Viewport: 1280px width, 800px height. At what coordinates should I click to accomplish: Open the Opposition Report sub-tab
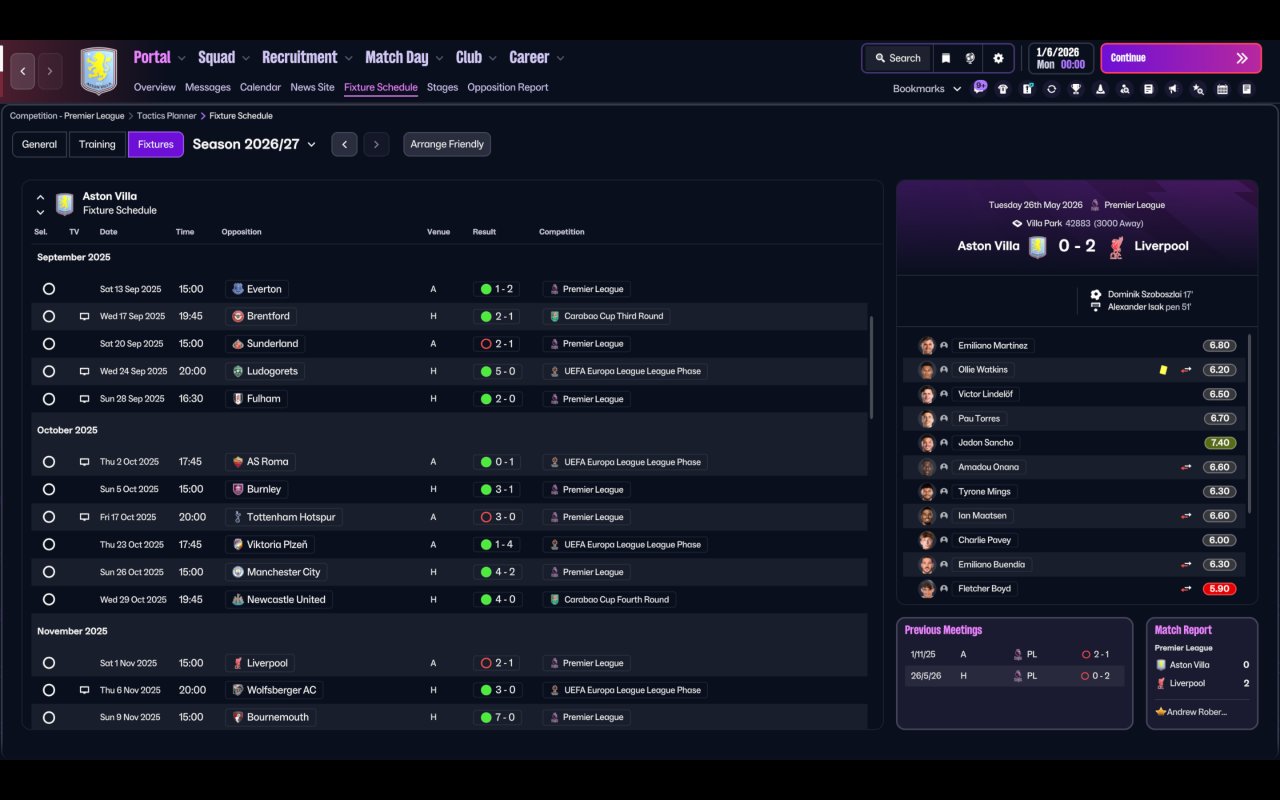pyautogui.click(x=508, y=87)
